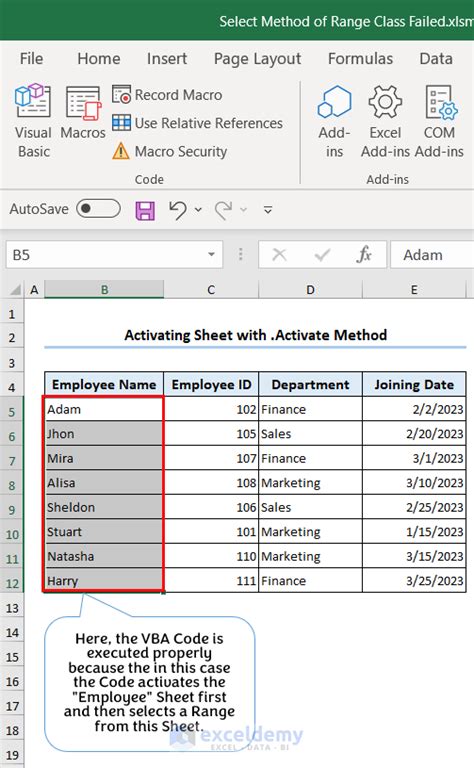Viewport: 474px width, 768px height.
Task: Expand the Name Box dropdown
Action: pos(212,254)
